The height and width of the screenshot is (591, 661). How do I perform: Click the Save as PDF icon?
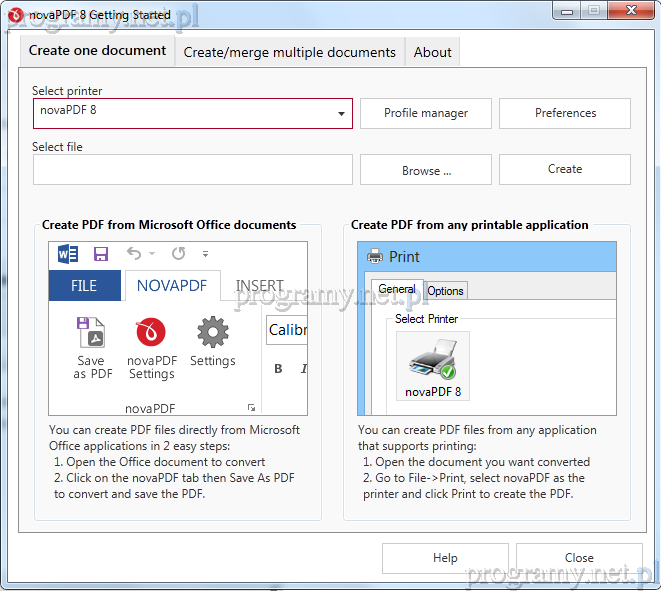pyautogui.click(x=90, y=333)
